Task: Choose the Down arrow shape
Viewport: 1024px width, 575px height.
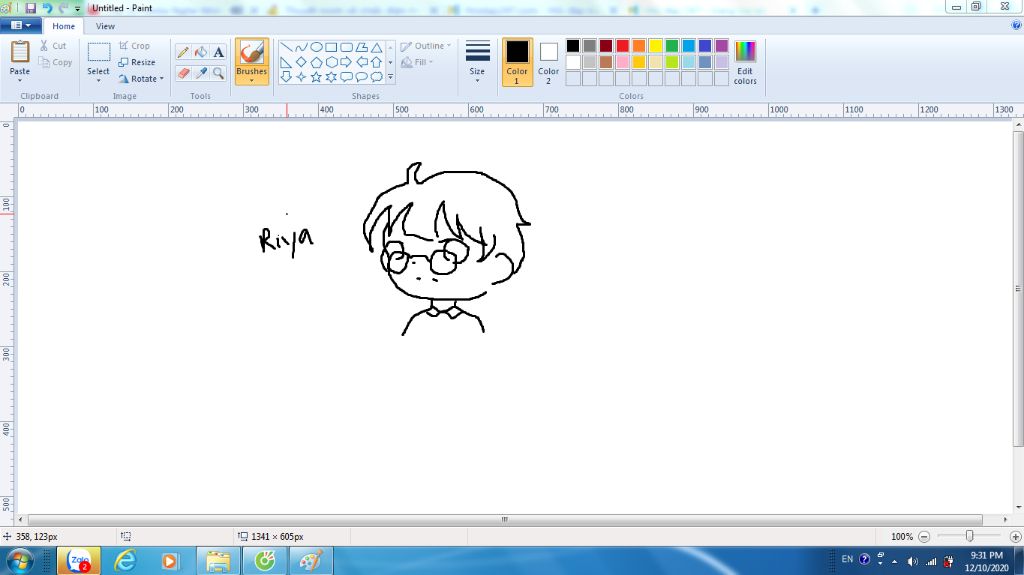Action: (x=286, y=77)
